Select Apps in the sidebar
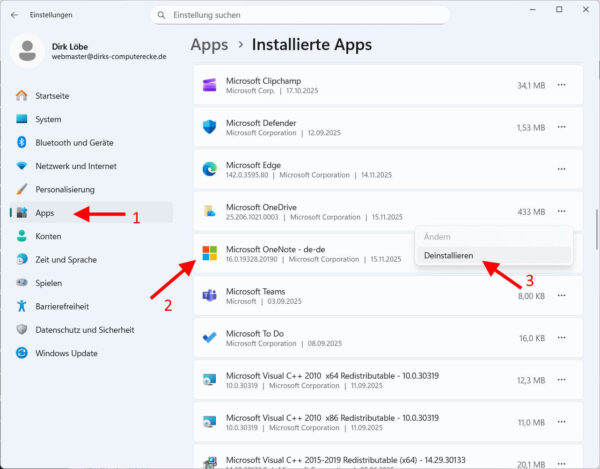Screen dimensions: 600x469 (91, 213)
